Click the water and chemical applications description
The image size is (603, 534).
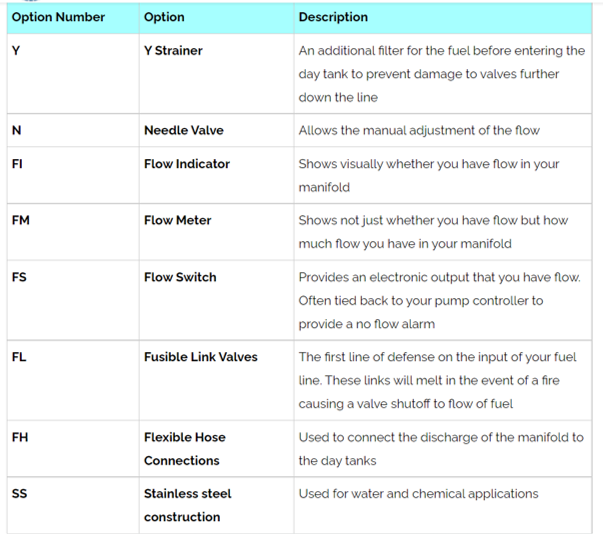[x=418, y=493]
